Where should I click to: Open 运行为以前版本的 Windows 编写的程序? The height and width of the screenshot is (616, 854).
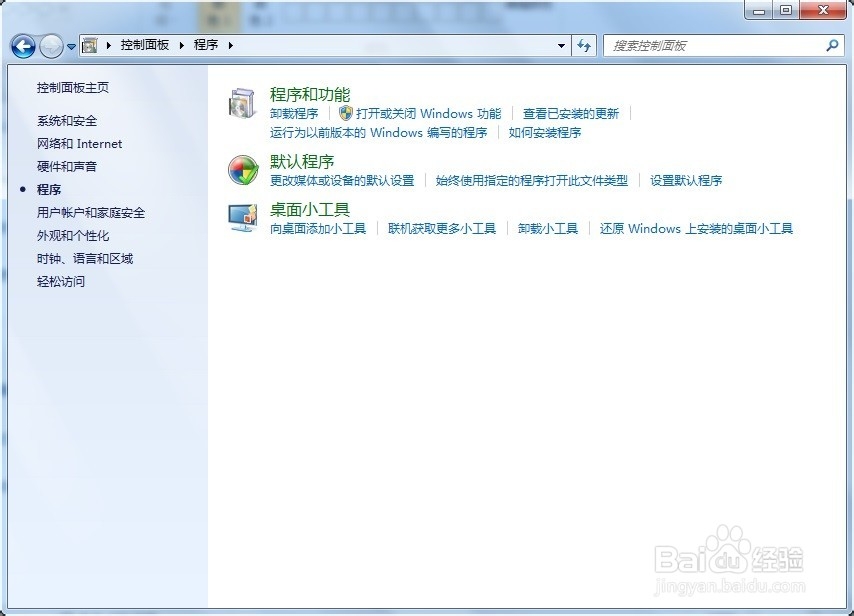pyautogui.click(x=379, y=133)
